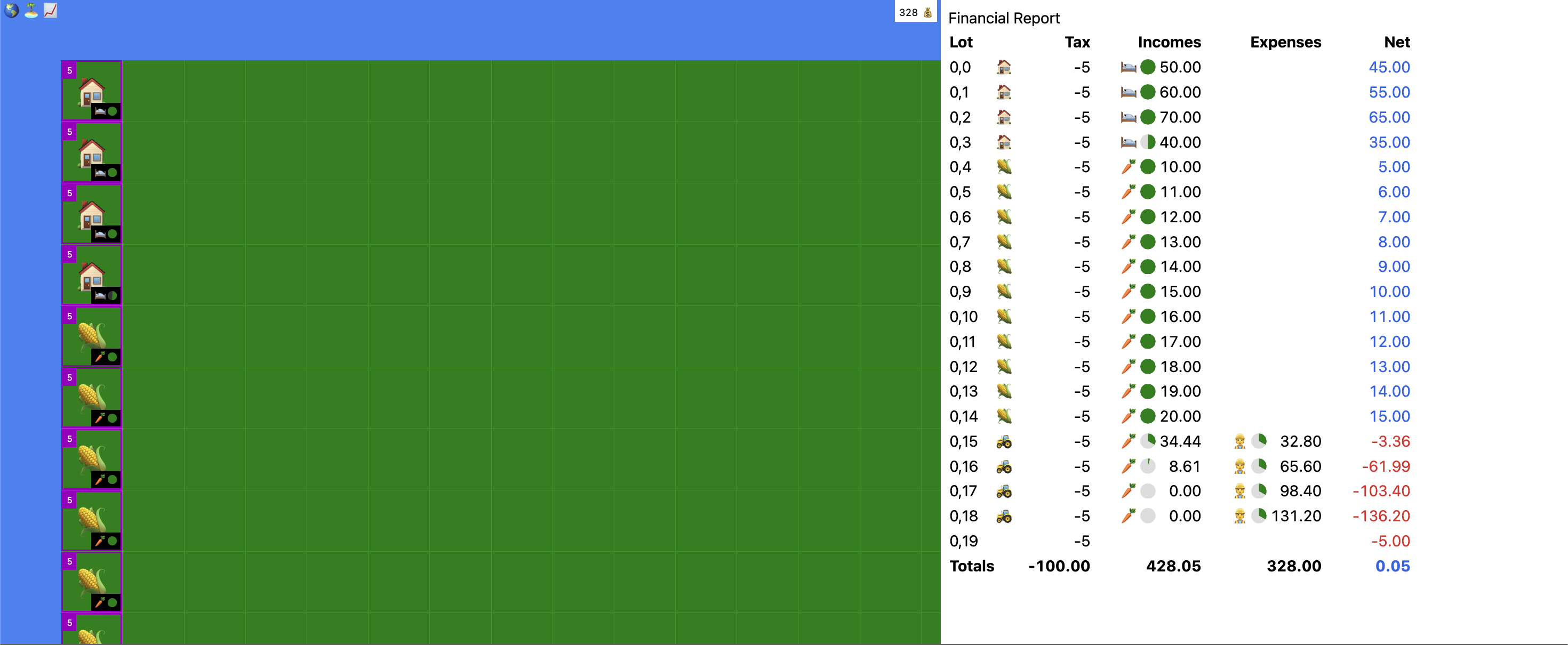The width and height of the screenshot is (1568, 645).
Task: Click the globe world view icon
Action: click(x=11, y=10)
